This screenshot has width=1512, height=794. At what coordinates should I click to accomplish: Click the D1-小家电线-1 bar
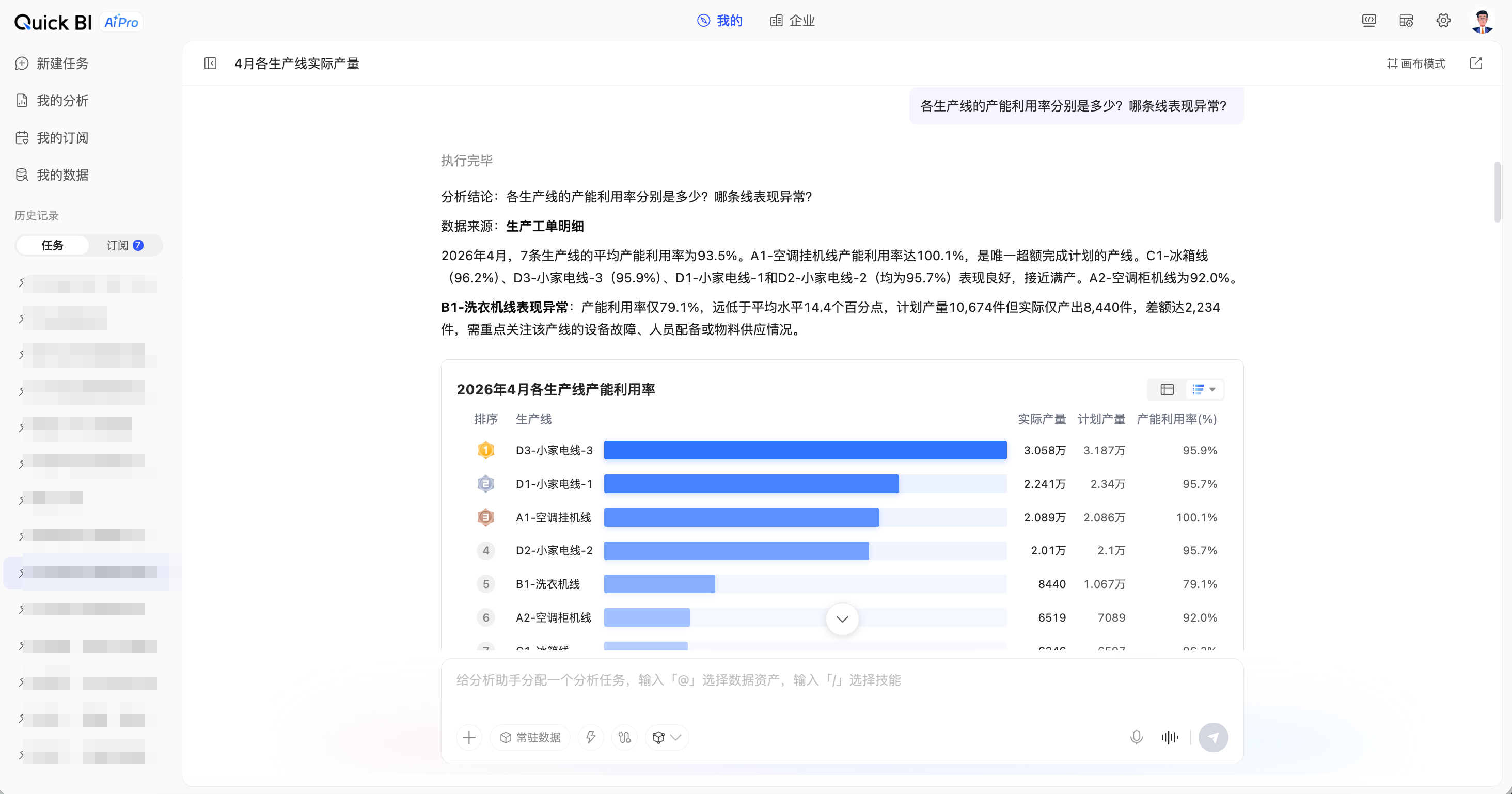[751, 484]
